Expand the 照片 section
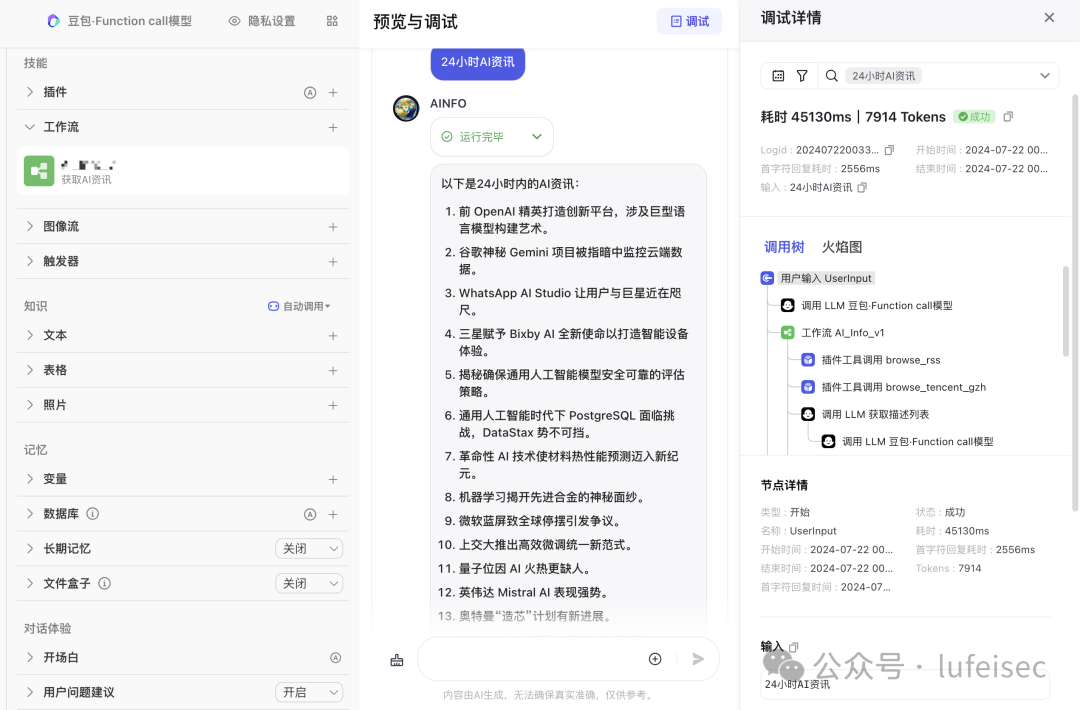 (x=30, y=405)
